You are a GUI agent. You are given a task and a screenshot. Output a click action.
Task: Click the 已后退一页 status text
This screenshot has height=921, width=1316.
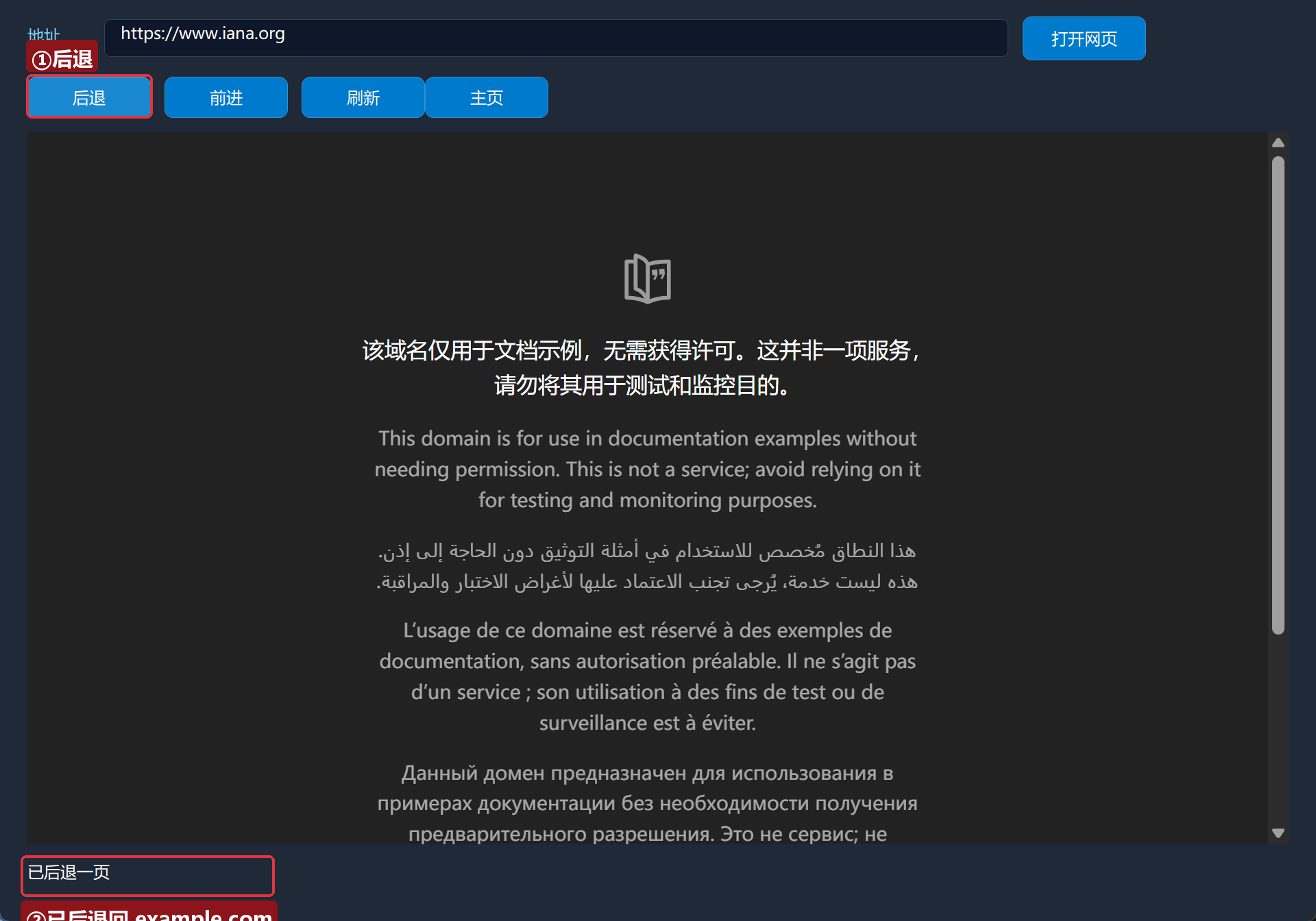pyautogui.click(x=69, y=872)
